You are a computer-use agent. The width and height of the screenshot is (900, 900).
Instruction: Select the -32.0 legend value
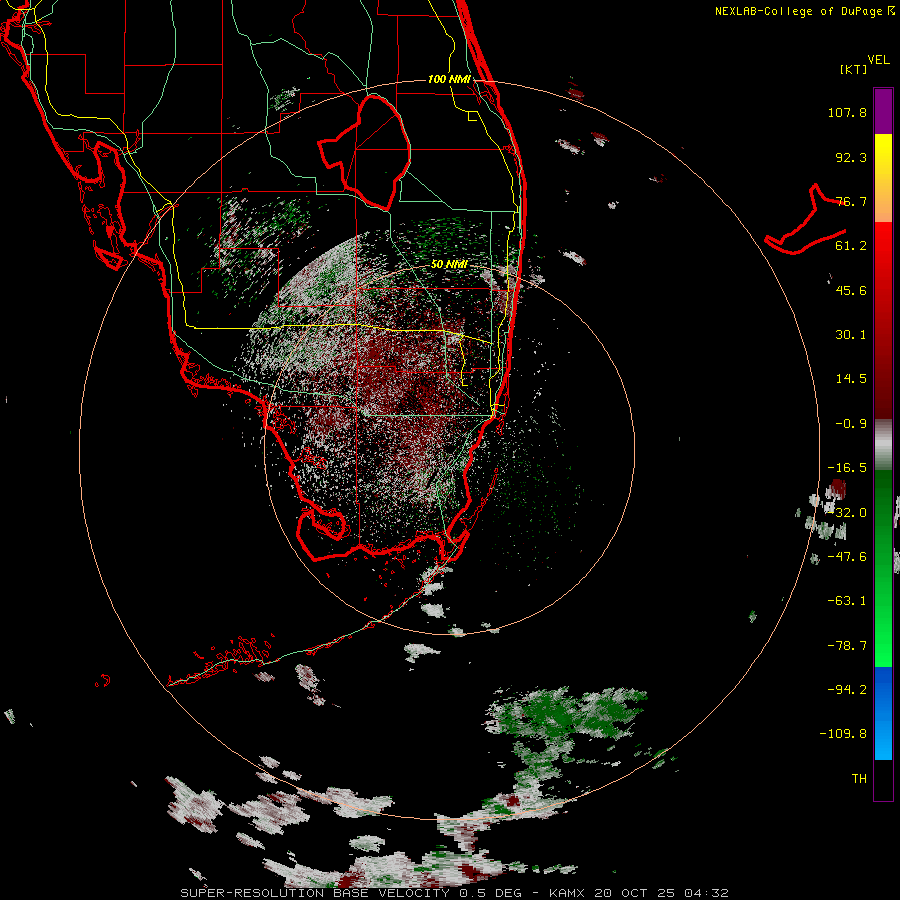pos(847,513)
